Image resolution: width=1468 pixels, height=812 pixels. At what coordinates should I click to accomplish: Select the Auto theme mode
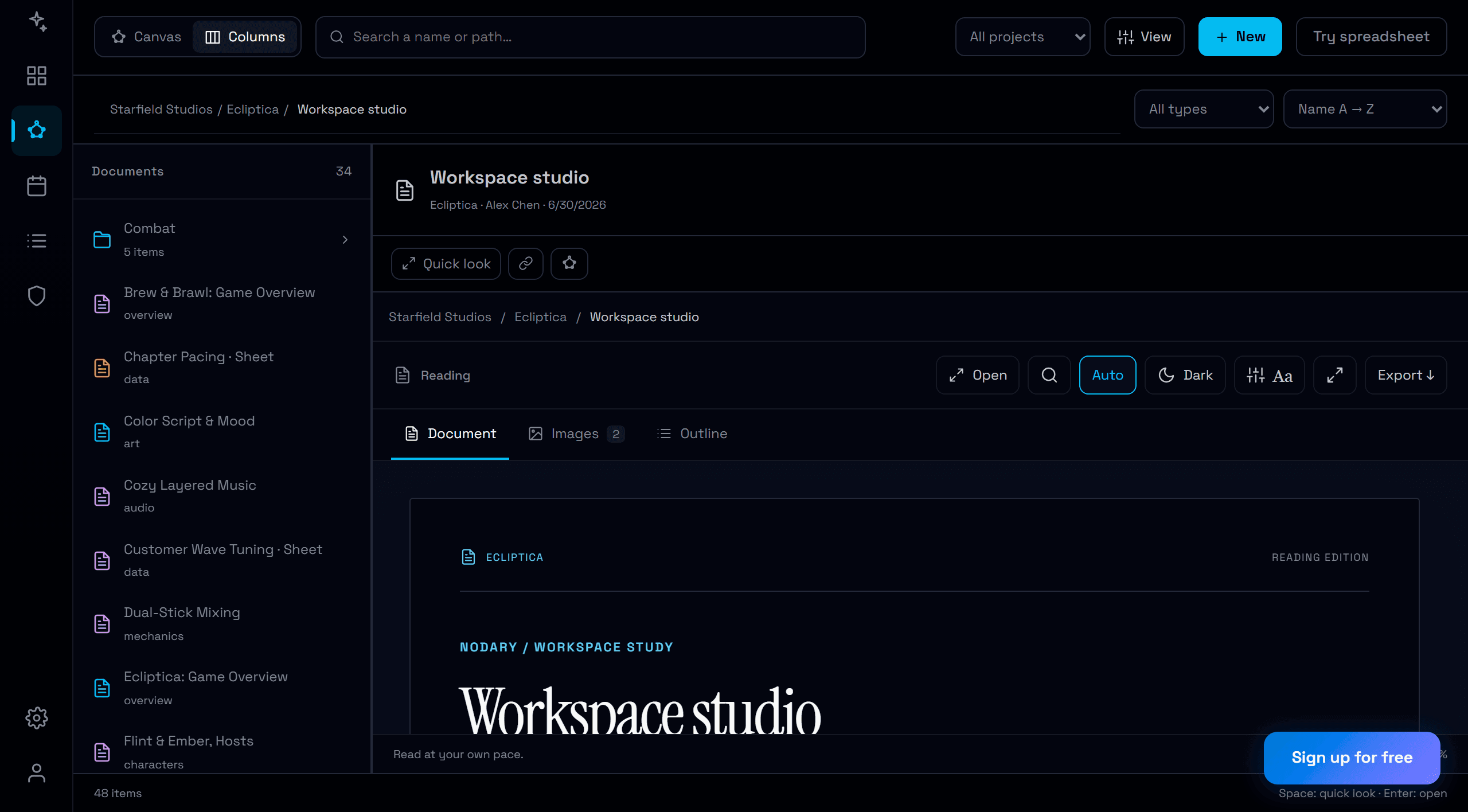(x=1108, y=375)
